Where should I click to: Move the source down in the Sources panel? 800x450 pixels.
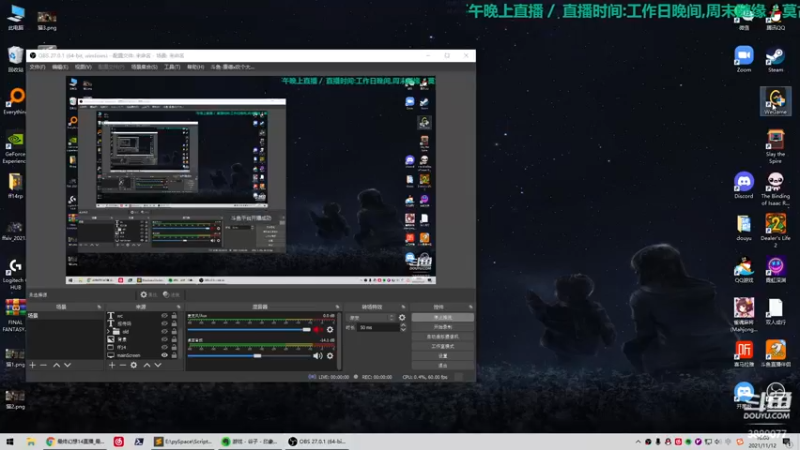pos(158,365)
